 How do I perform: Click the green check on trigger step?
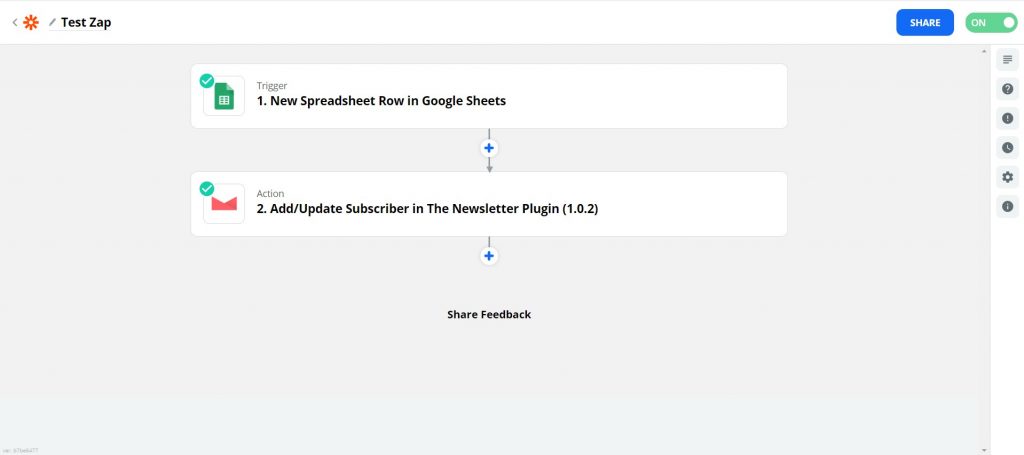[x=207, y=81]
